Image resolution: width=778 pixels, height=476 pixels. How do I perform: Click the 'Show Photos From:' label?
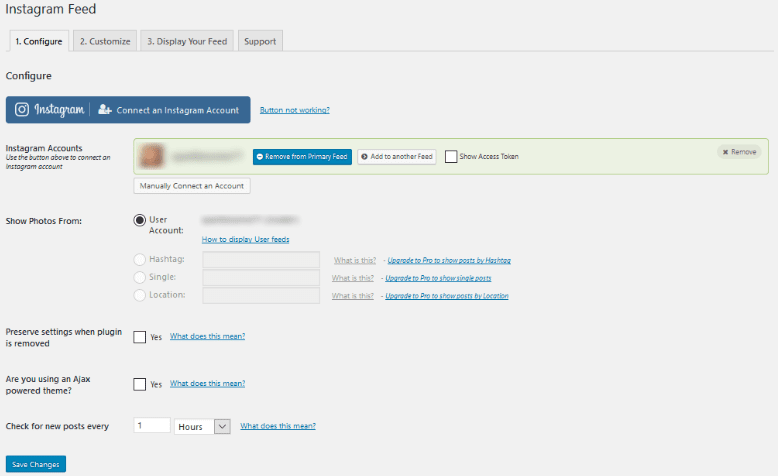pos(44,221)
